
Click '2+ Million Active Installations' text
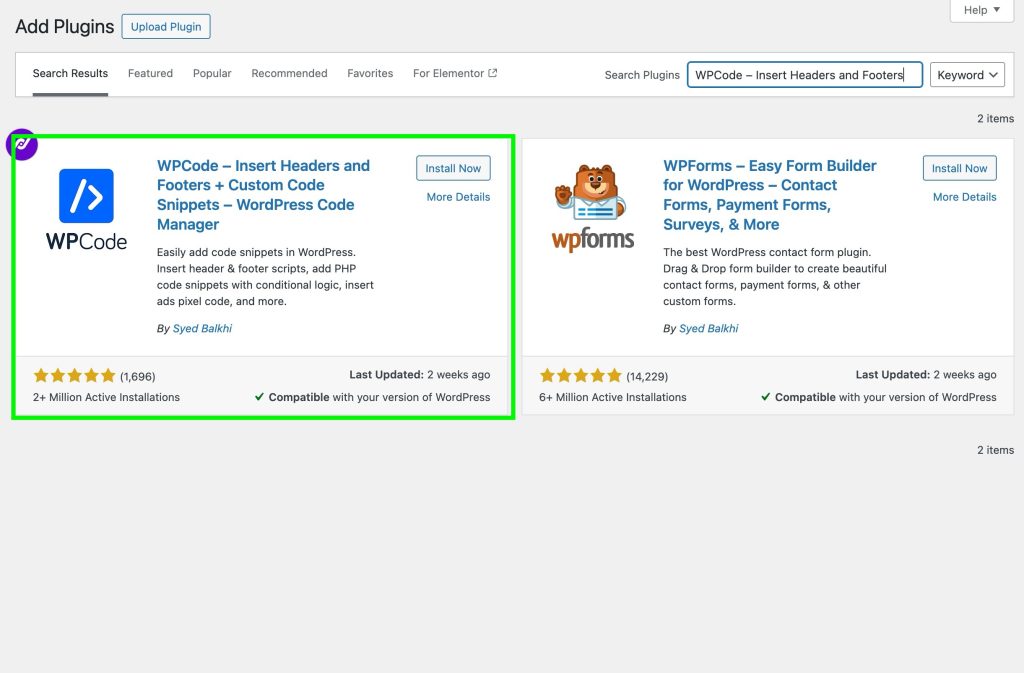(106, 397)
